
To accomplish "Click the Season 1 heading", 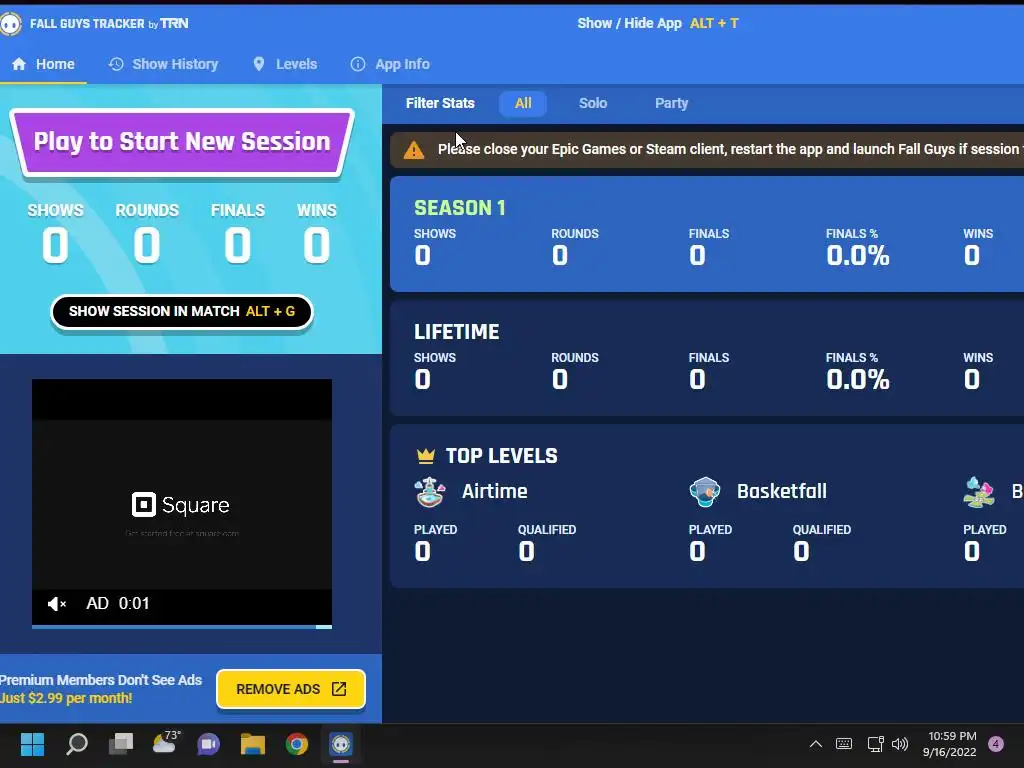I will (460, 208).
